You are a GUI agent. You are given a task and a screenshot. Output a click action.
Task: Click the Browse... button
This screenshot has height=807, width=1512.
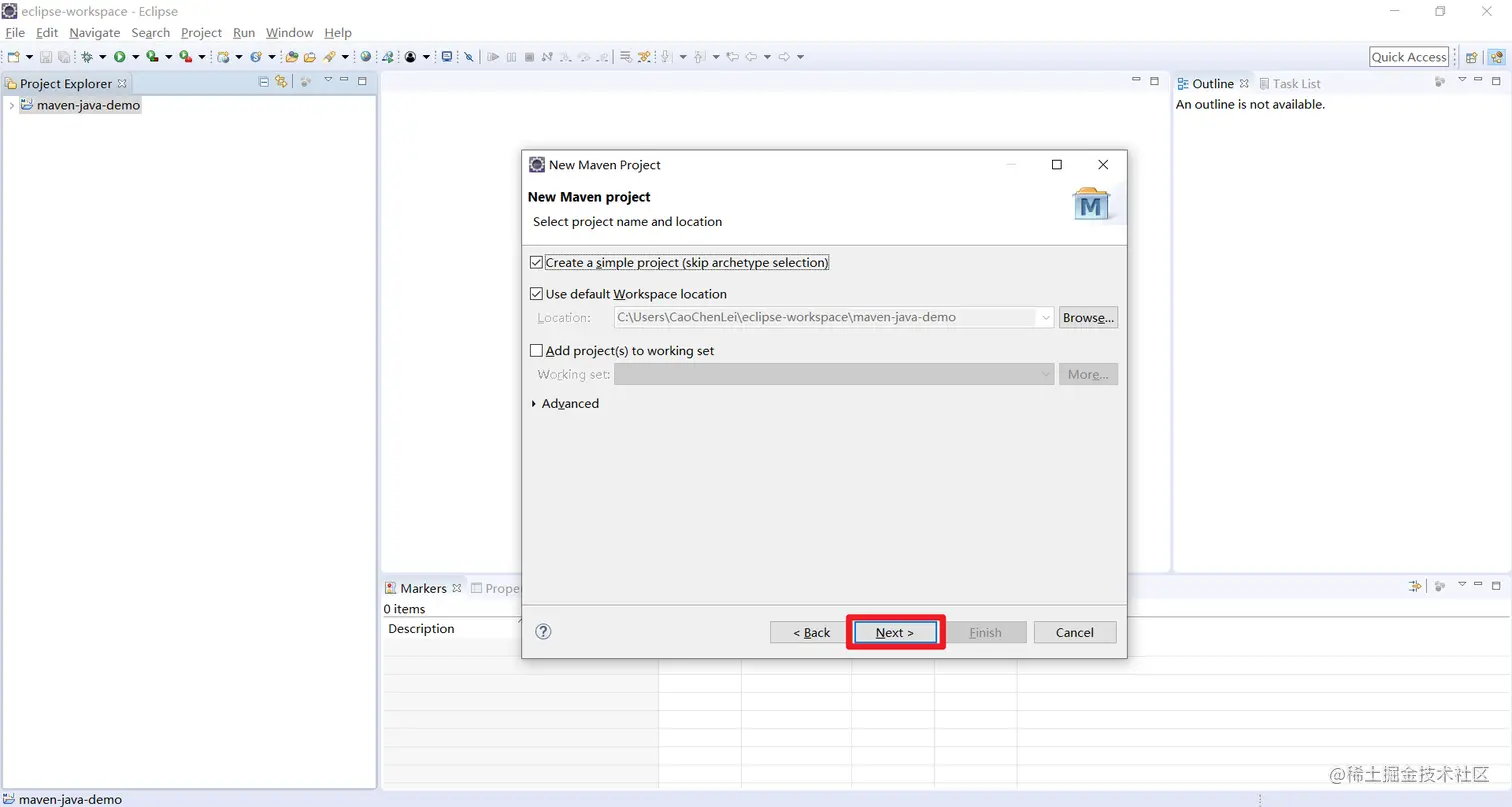(1089, 318)
